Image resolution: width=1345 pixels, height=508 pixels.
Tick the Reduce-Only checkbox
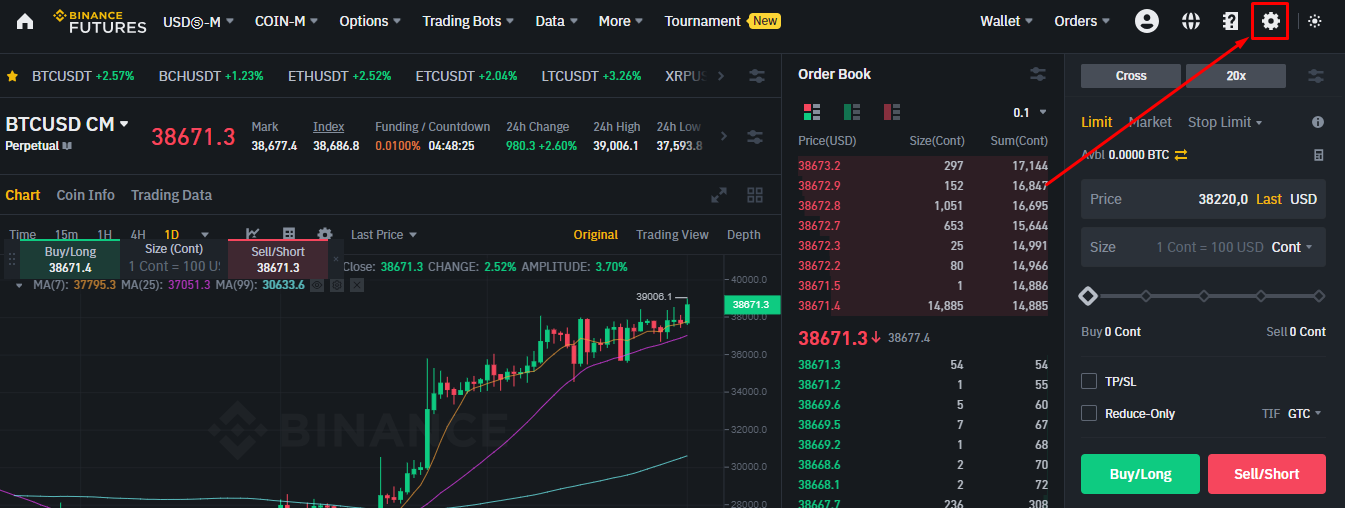[1089, 413]
